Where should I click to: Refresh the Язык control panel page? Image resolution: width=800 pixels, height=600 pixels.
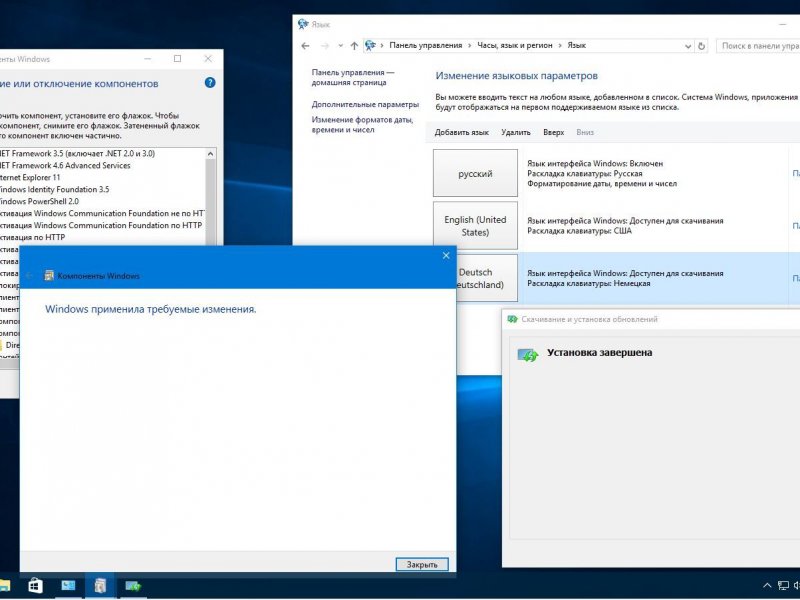pyautogui.click(x=702, y=46)
